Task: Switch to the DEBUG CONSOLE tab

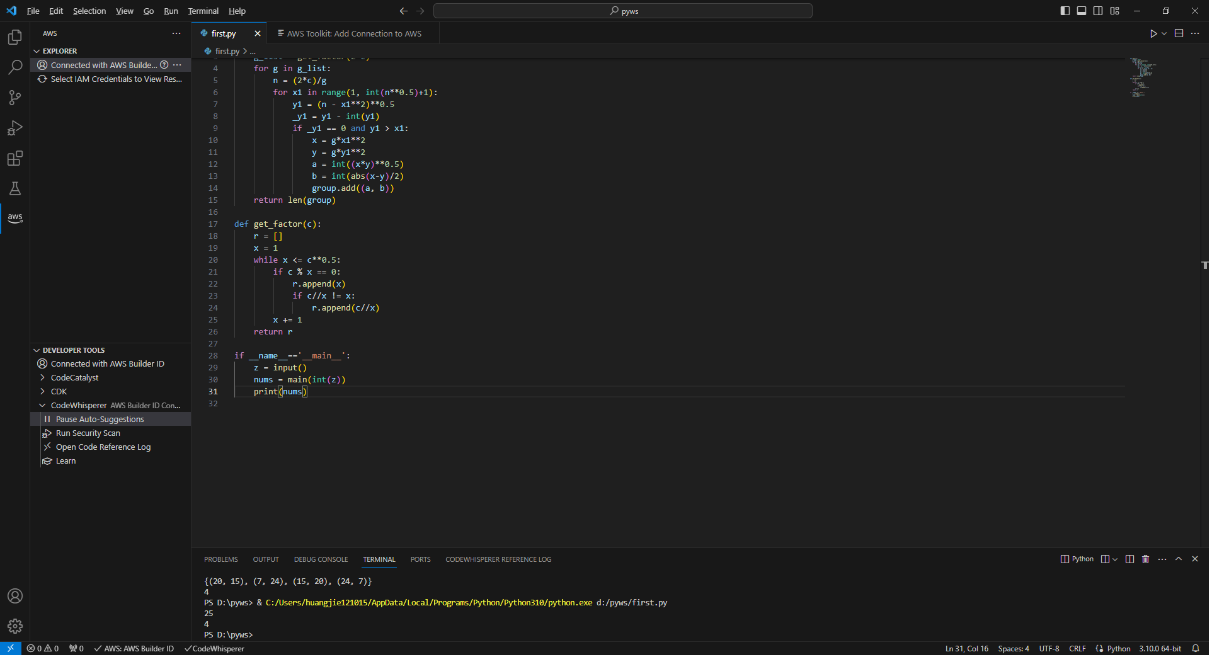Action: click(321, 559)
